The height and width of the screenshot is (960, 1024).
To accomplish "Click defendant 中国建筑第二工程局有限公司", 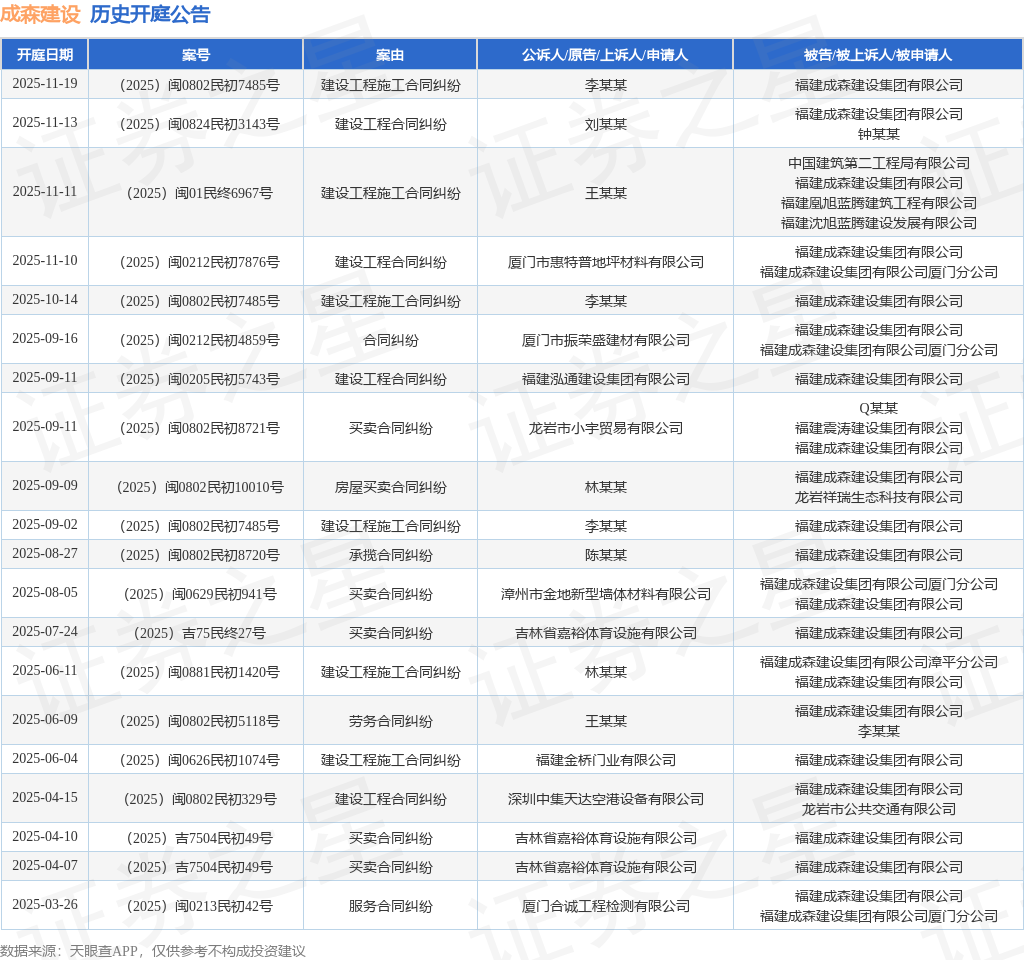I will click(x=878, y=163).
